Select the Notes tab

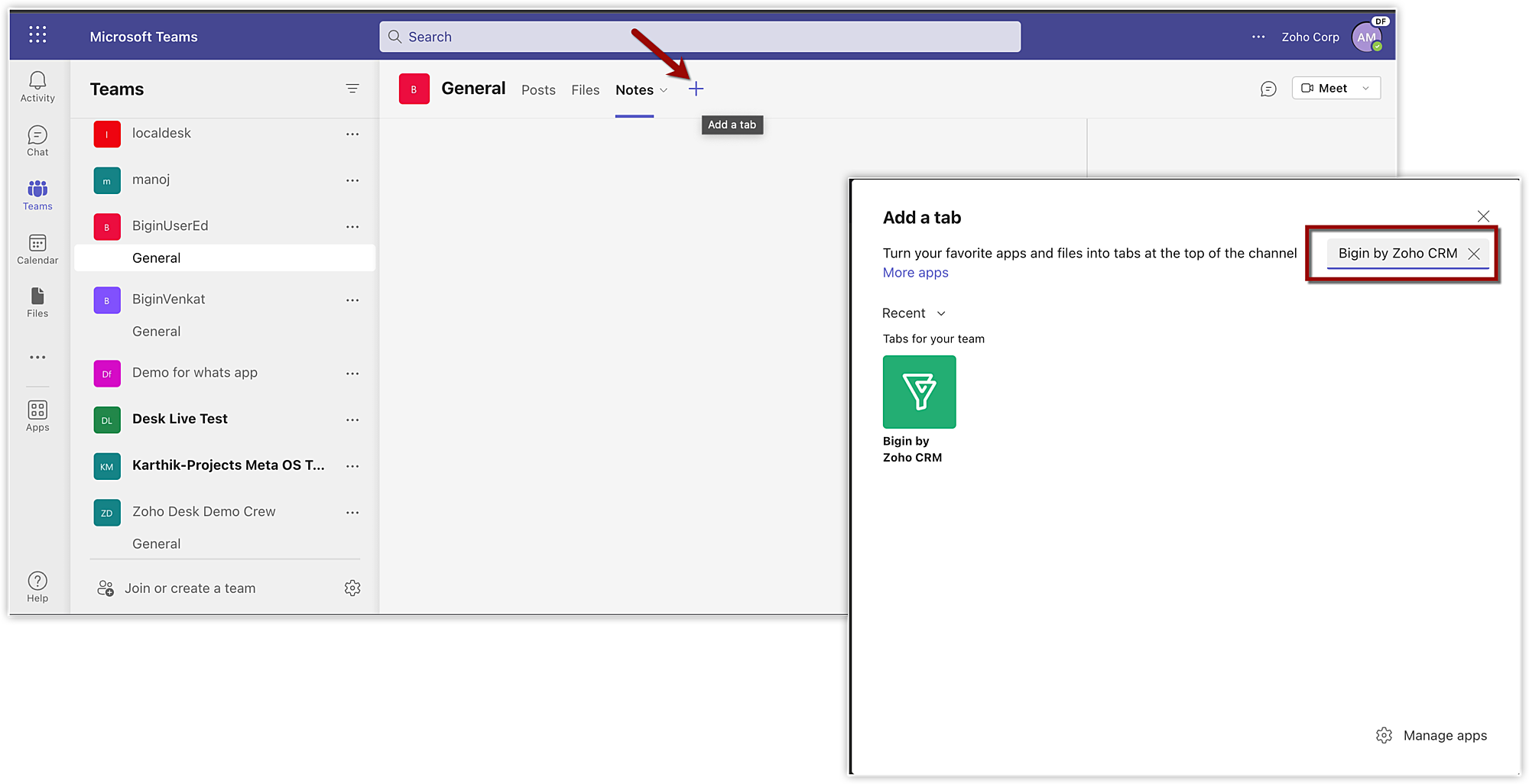pyautogui.click(x=635, y=90)
